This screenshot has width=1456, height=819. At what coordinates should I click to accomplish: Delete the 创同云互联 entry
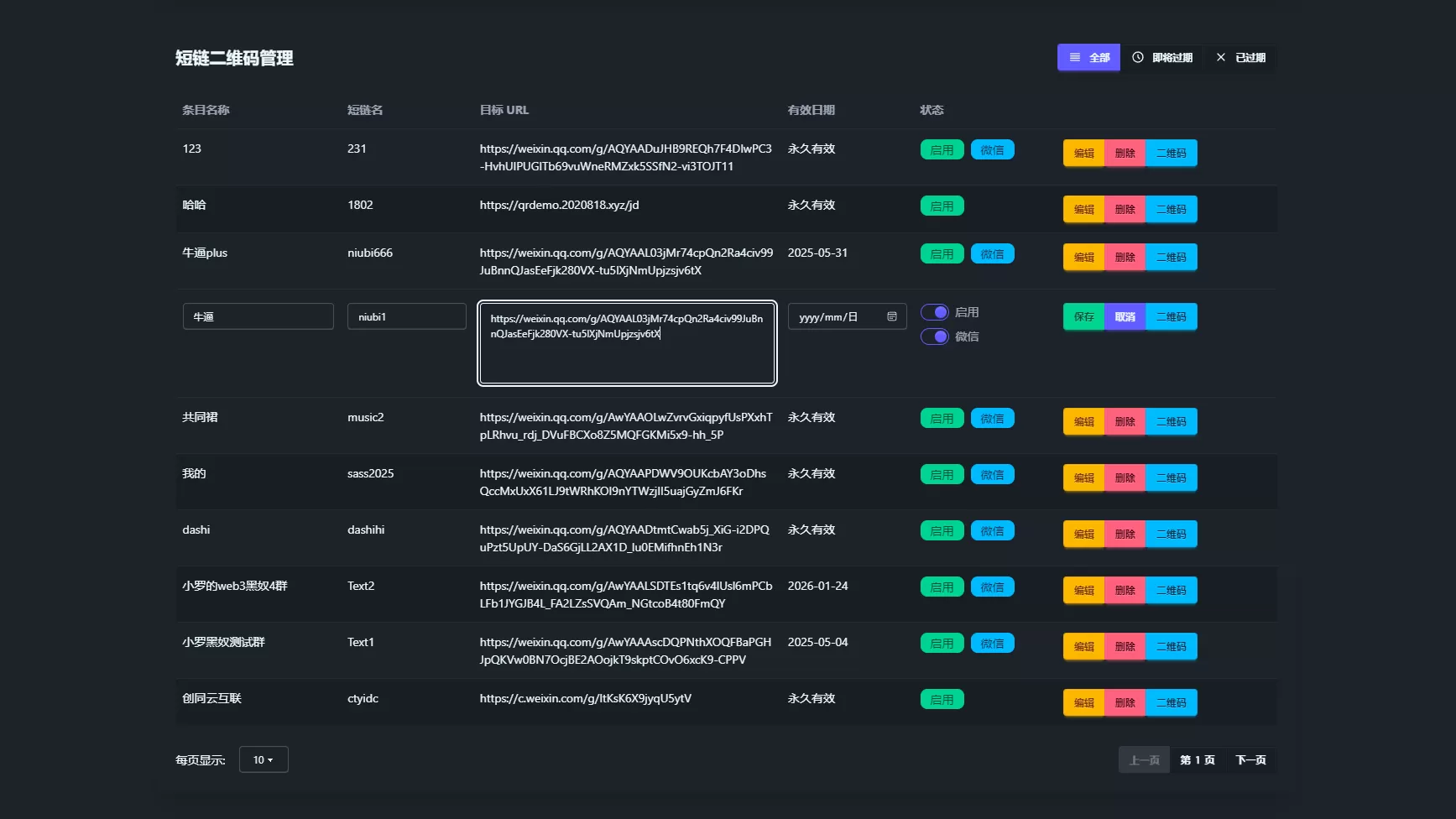point(1125,703)
